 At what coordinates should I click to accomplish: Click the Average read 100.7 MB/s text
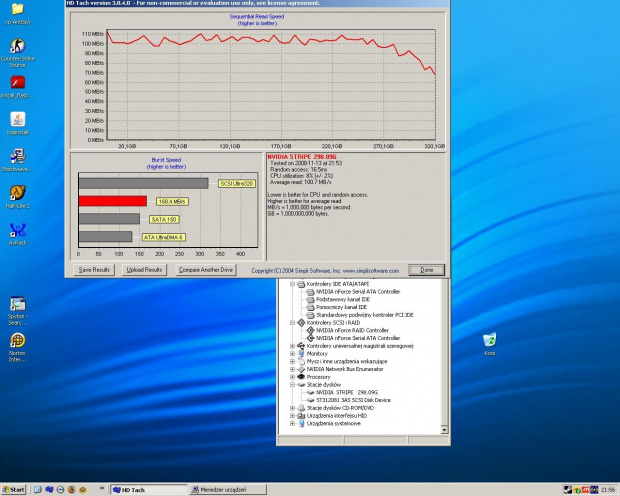(301, 182)
